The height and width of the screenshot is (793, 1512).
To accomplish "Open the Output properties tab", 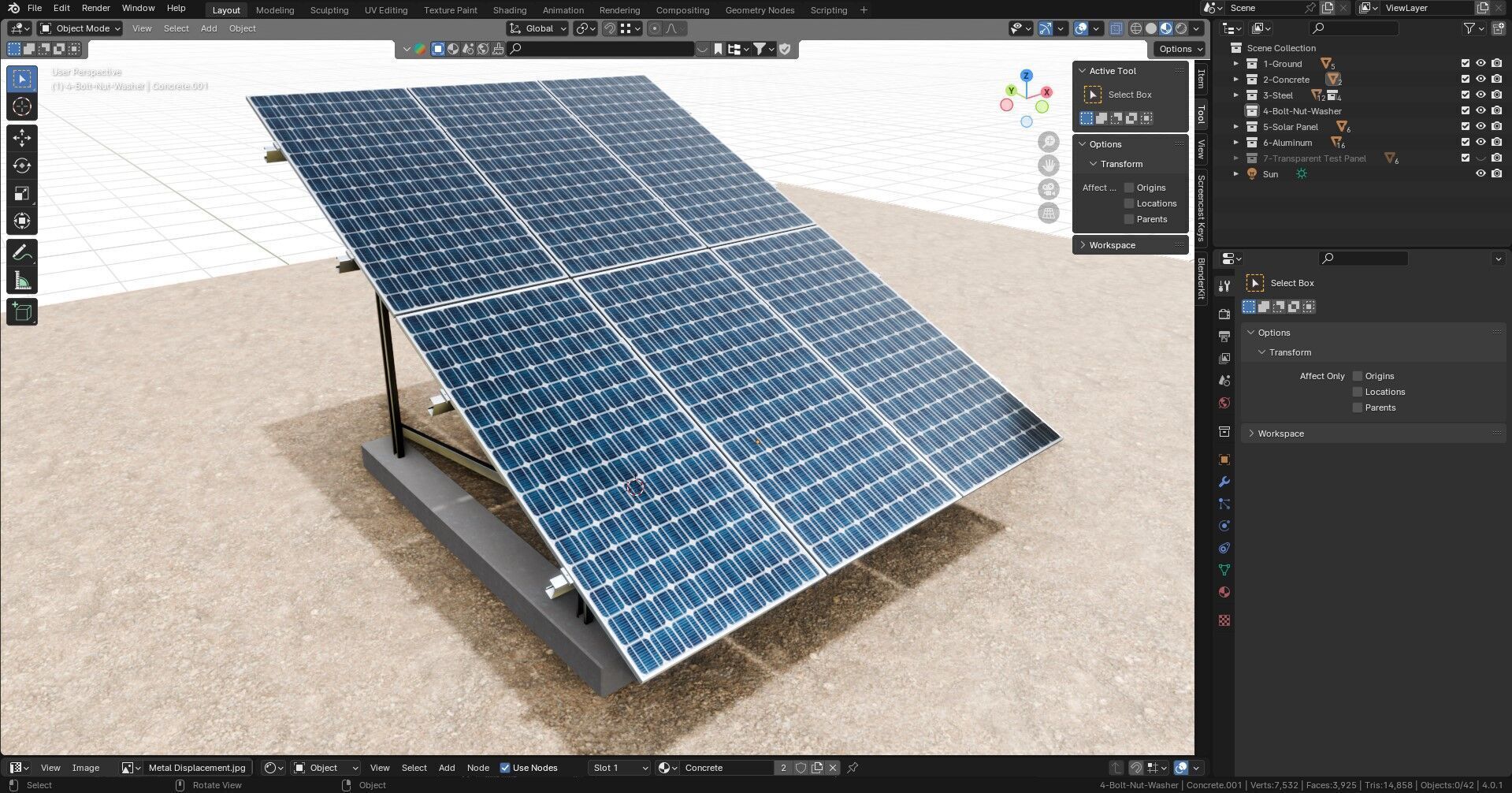I will coord(1224,337).
